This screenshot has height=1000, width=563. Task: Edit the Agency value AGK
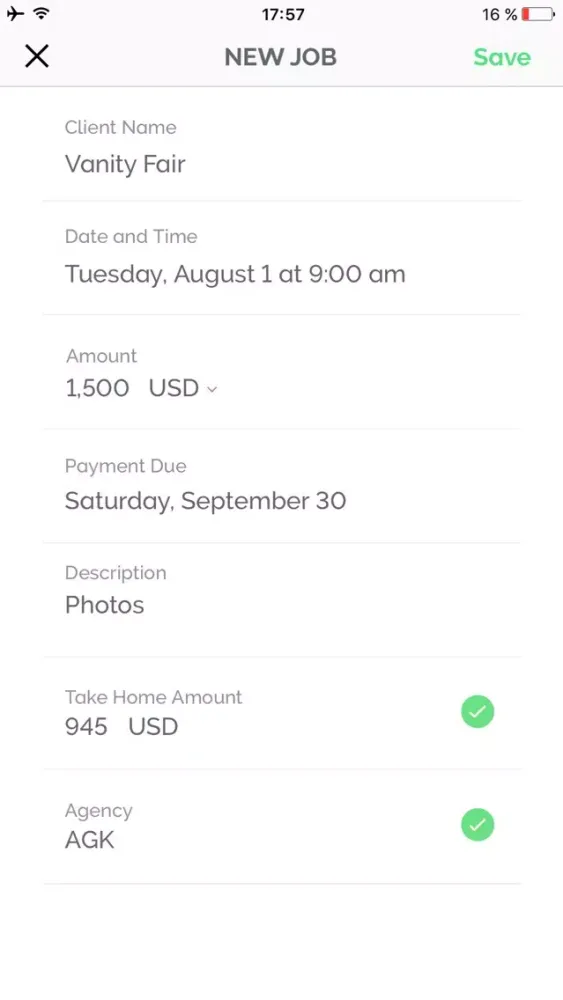coord(90,840)
